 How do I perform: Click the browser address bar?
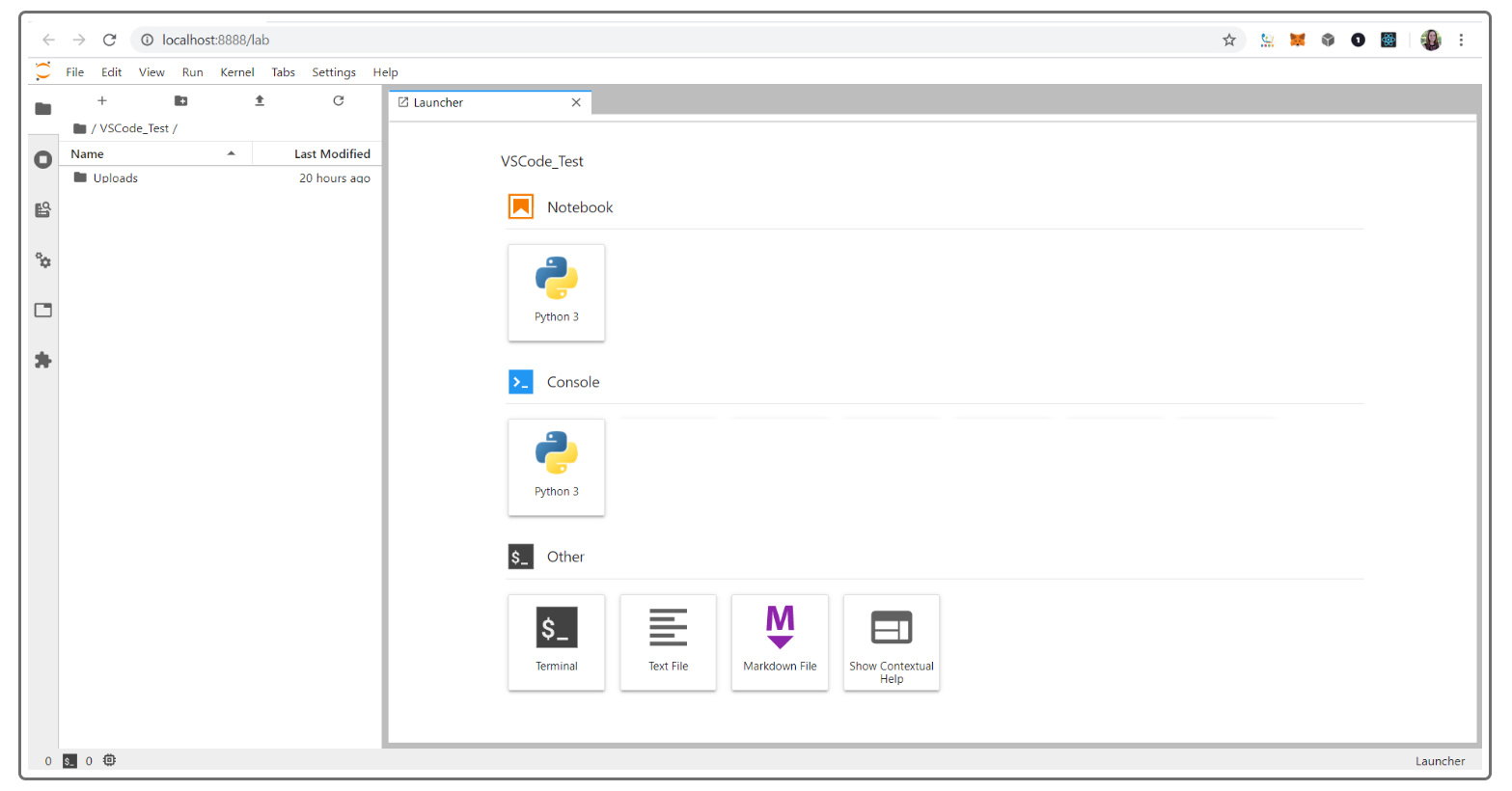coord(675,40)
